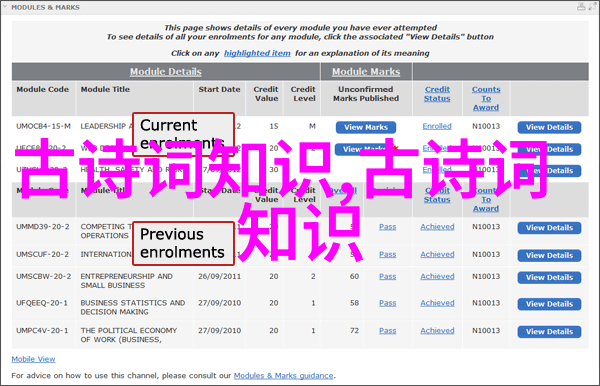Collapse the Modules & Marks panel arrow
Viewport: 600px width, 386px height.
point(5,7)
